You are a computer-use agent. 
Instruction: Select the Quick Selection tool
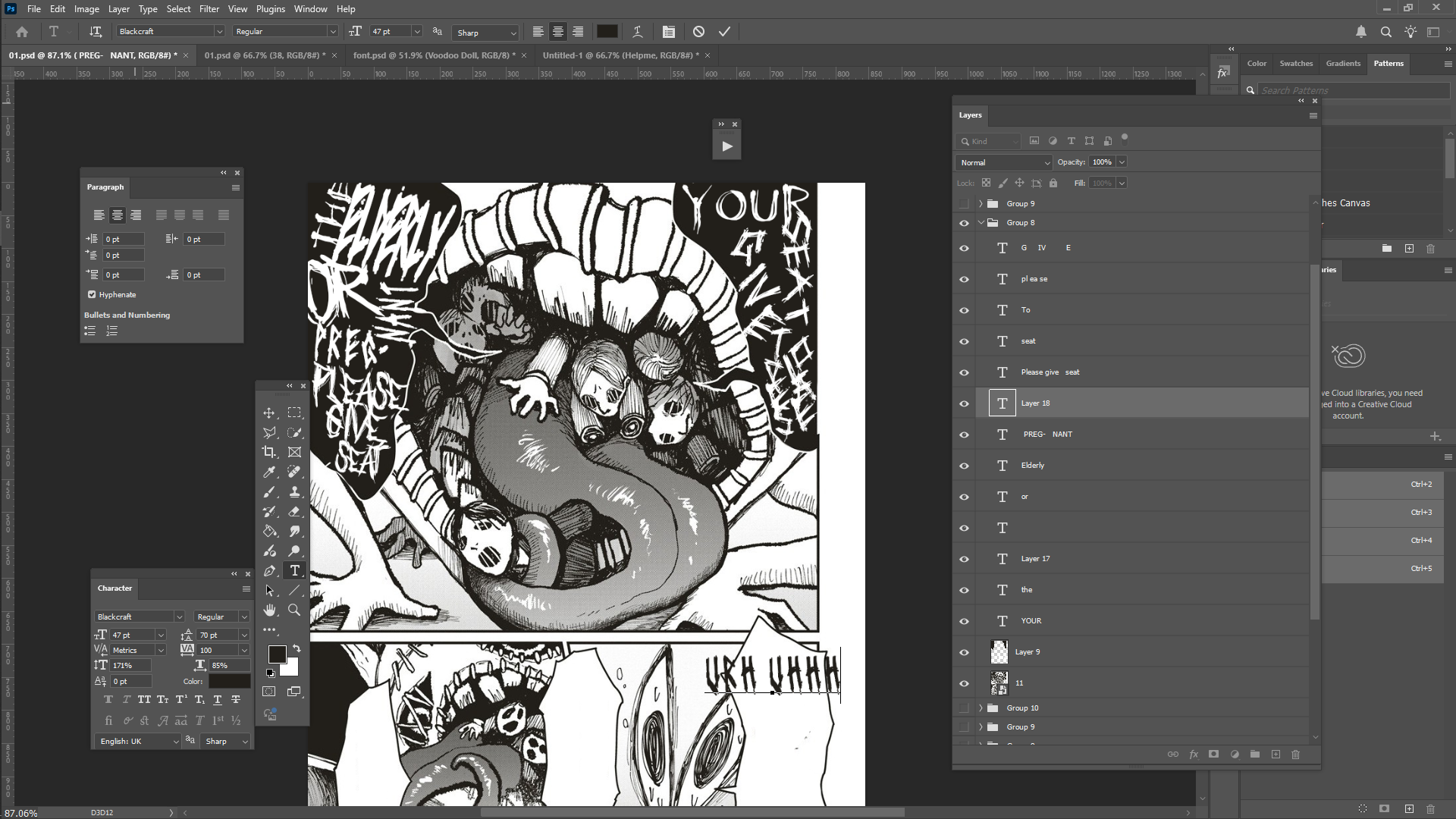click(294, 433)
